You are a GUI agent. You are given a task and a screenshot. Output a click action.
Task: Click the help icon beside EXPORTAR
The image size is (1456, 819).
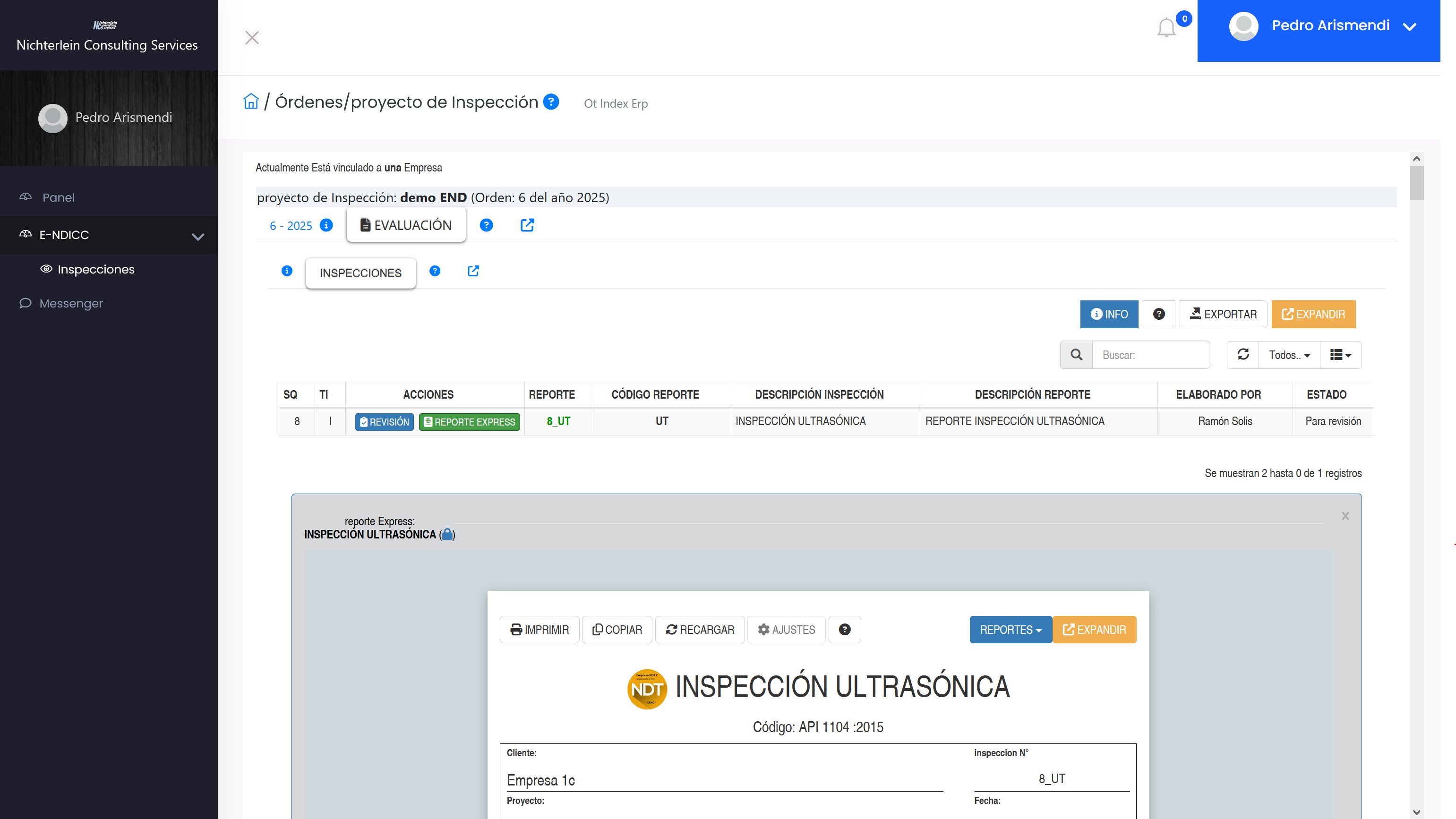pos(1159,314)
